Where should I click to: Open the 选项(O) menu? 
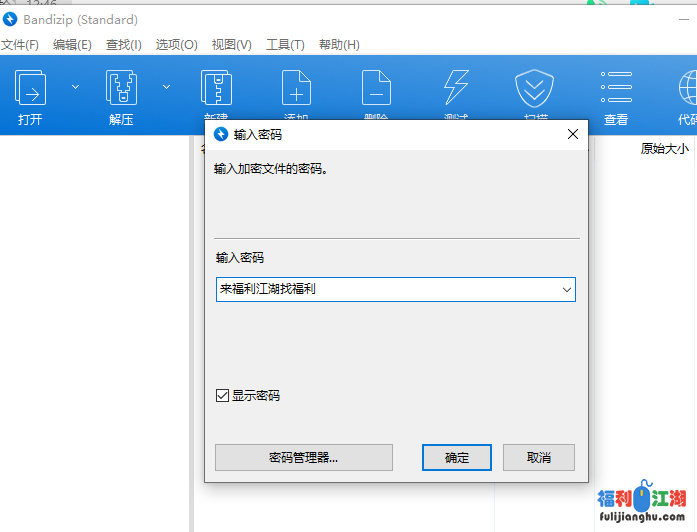point(176,45)
